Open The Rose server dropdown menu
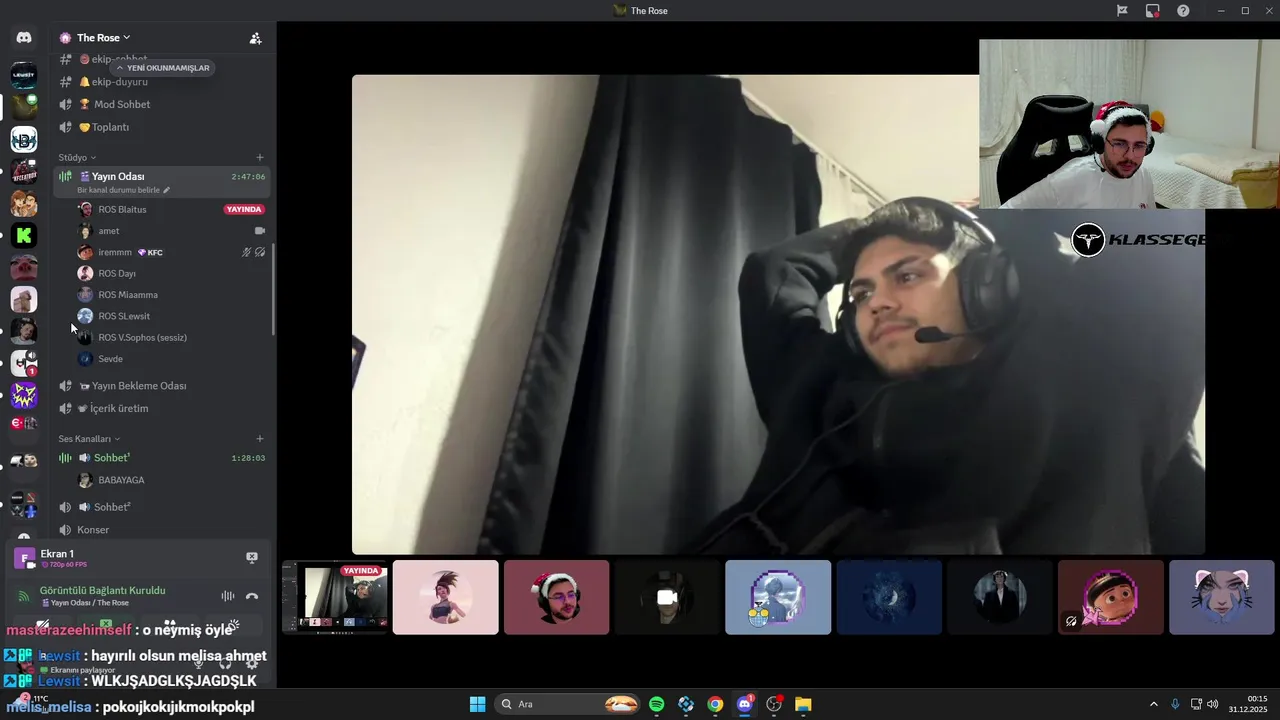This screenshot has height=720, width=1280. pyautogui.click(x=103, y=38)
